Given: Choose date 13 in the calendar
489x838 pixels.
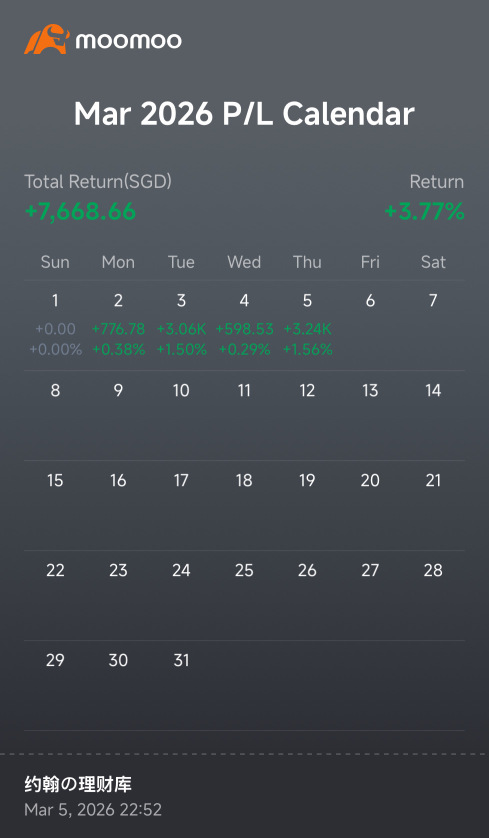Looking at the screenshot, I should [x=370, y=391].
